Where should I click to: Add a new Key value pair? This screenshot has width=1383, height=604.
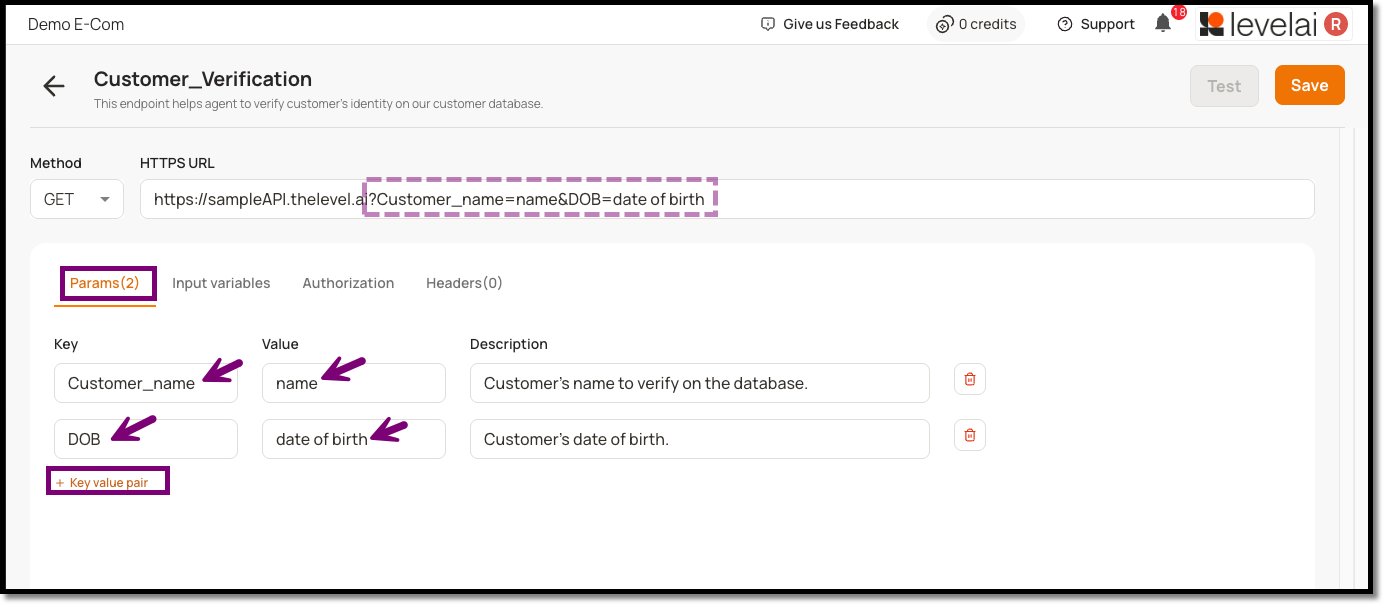coord(102,483)
